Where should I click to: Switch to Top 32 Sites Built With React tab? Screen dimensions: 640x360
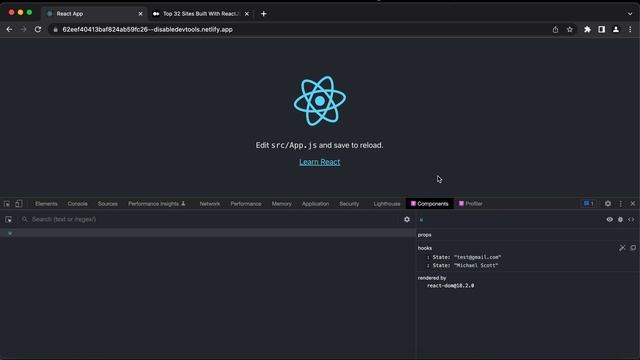point(200,14)
